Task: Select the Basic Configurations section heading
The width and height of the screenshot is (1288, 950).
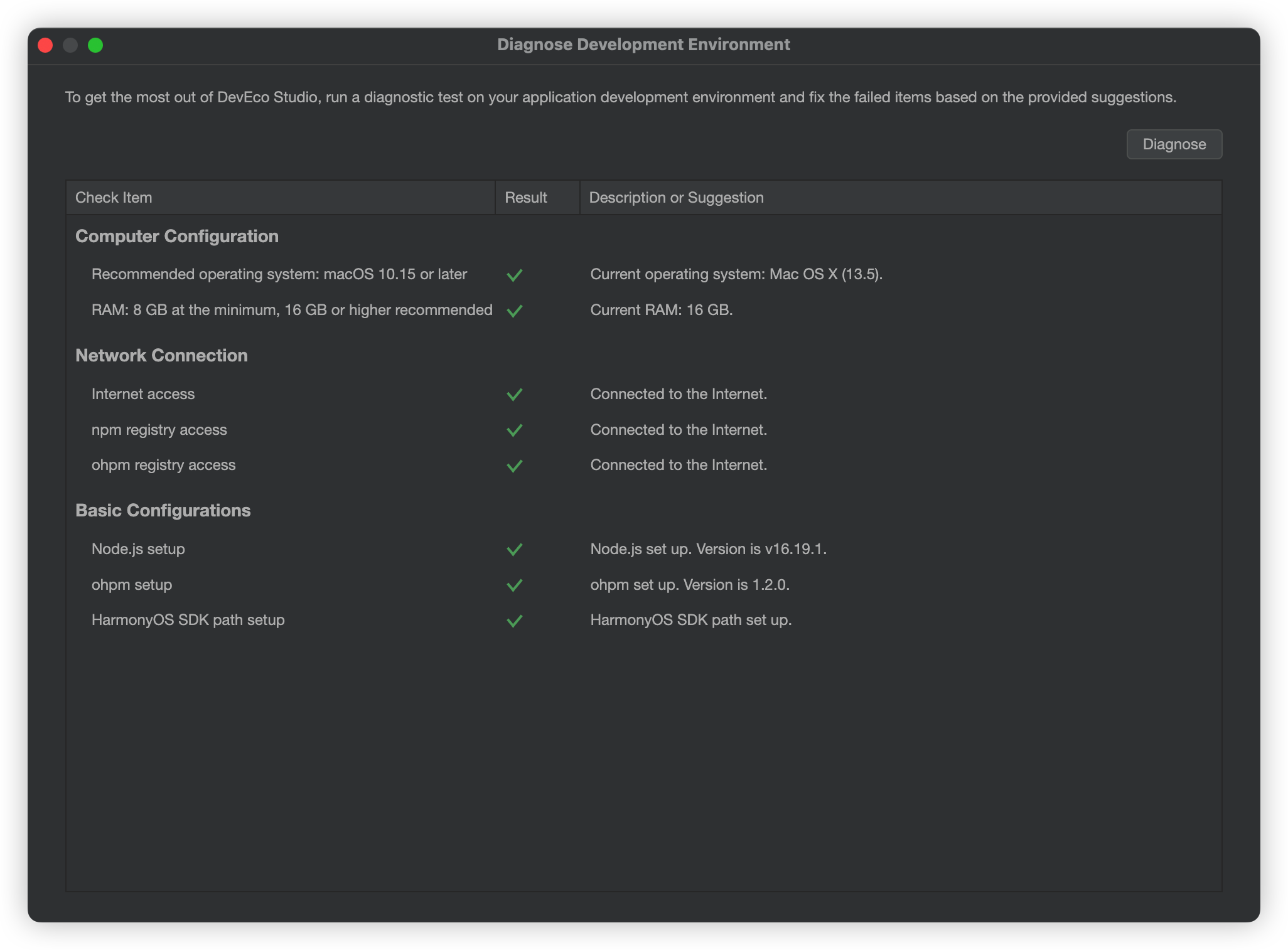Action: point(163,511)
